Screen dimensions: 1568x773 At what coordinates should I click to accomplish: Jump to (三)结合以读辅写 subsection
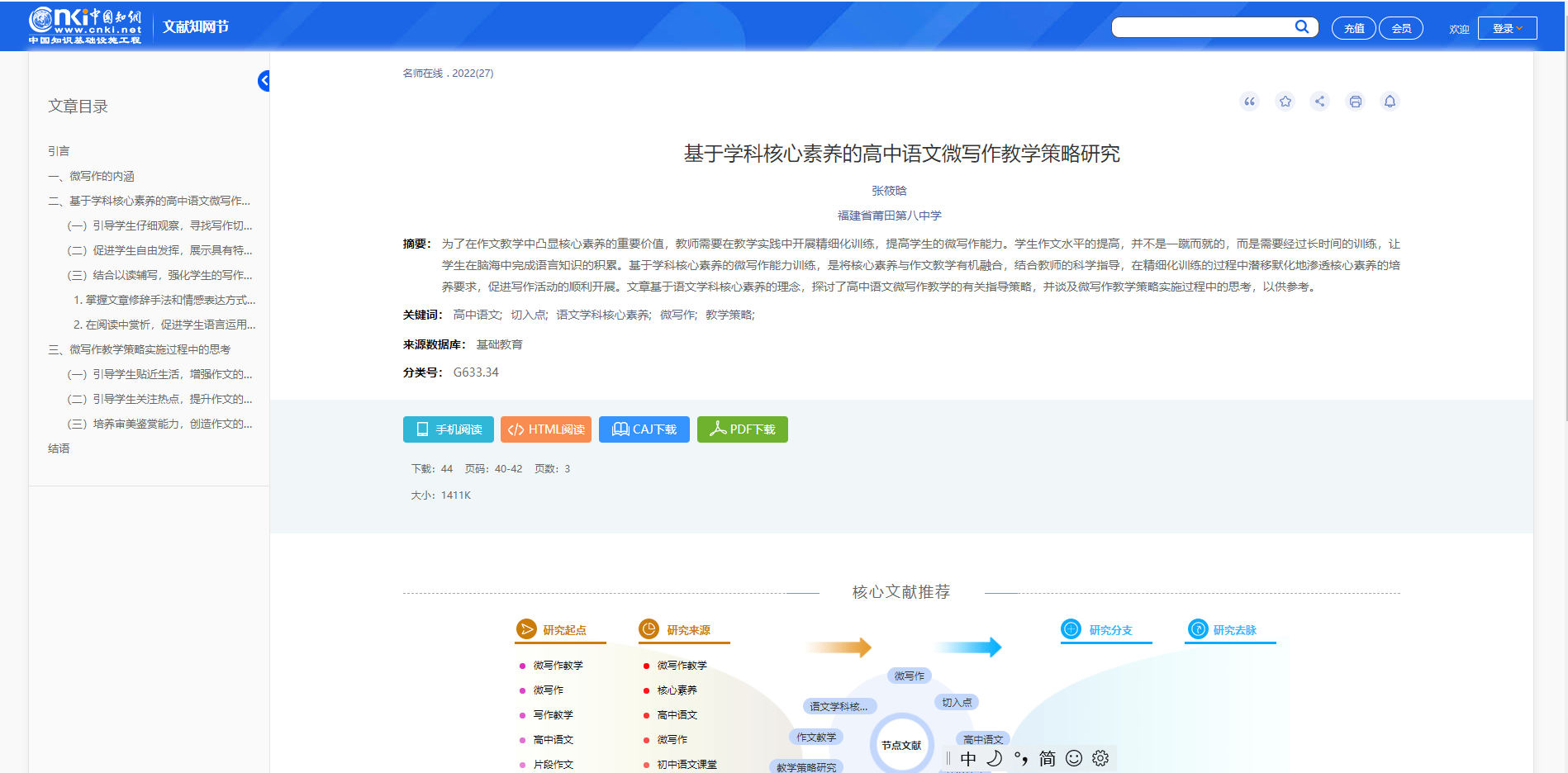tap(159, 275)
